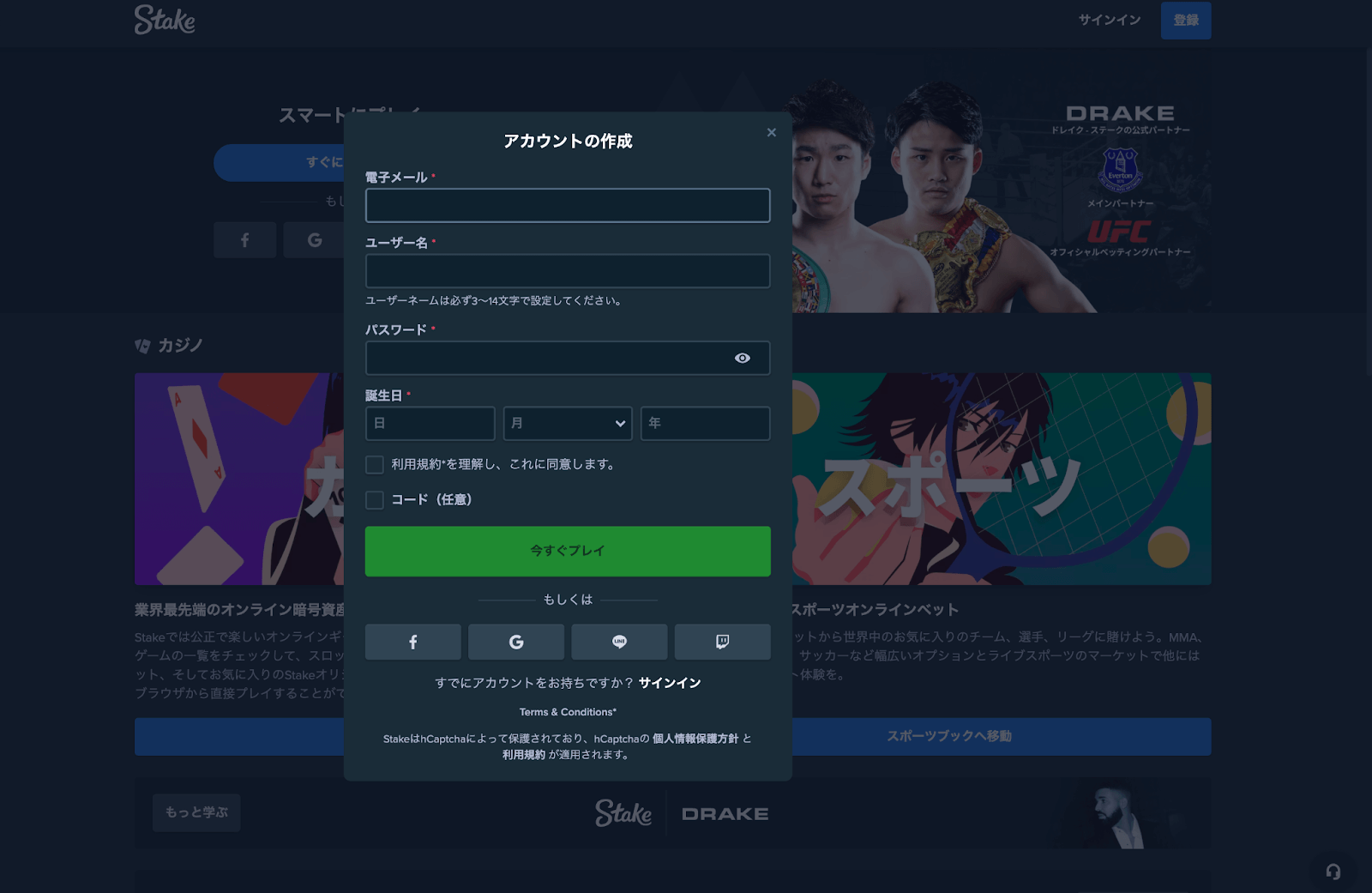Click the カジノ section heading icon
Viewport: 1372px width, 893px height.
click(x=142, y=346)
